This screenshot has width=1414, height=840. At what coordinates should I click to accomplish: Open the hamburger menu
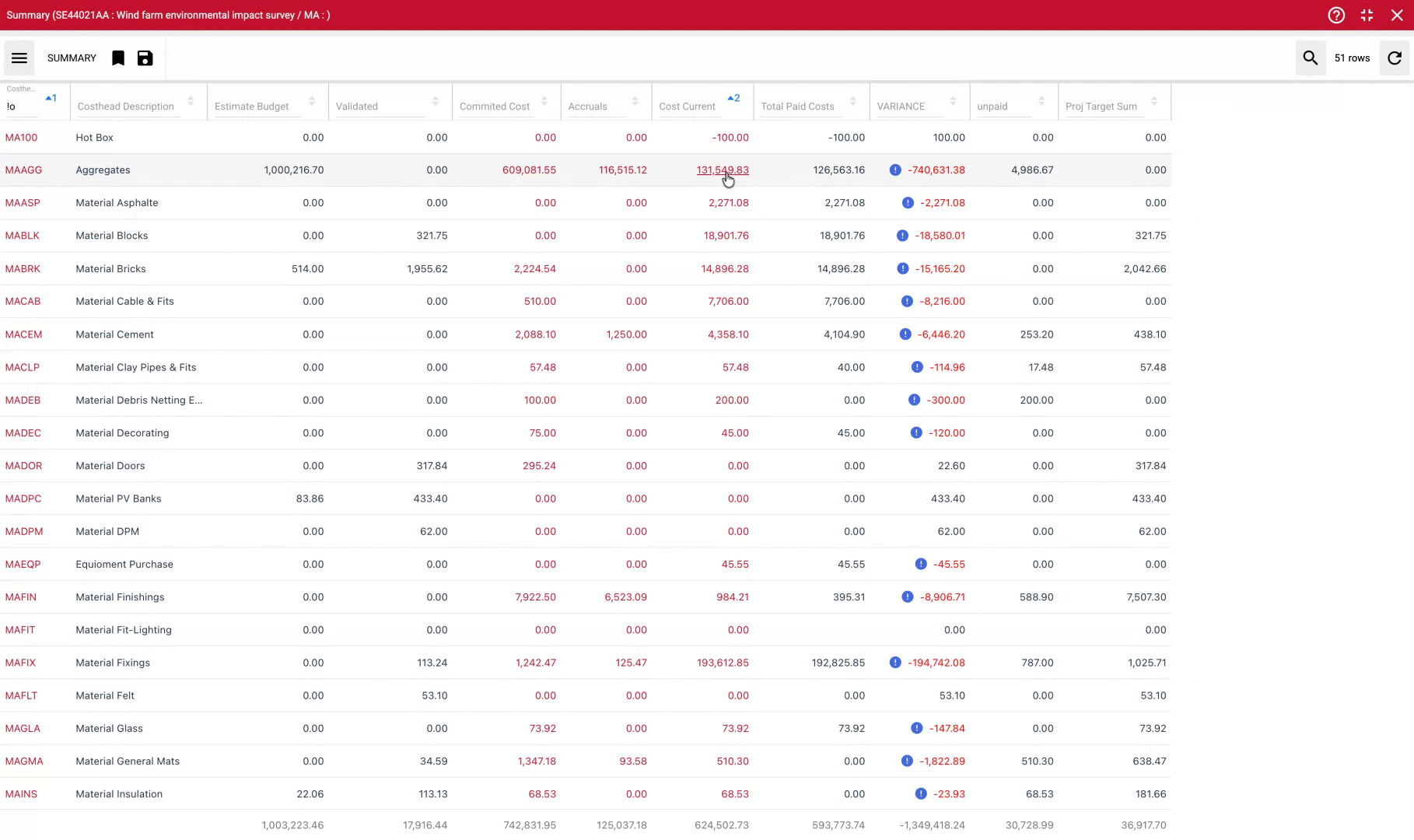(x=19, y=58)
